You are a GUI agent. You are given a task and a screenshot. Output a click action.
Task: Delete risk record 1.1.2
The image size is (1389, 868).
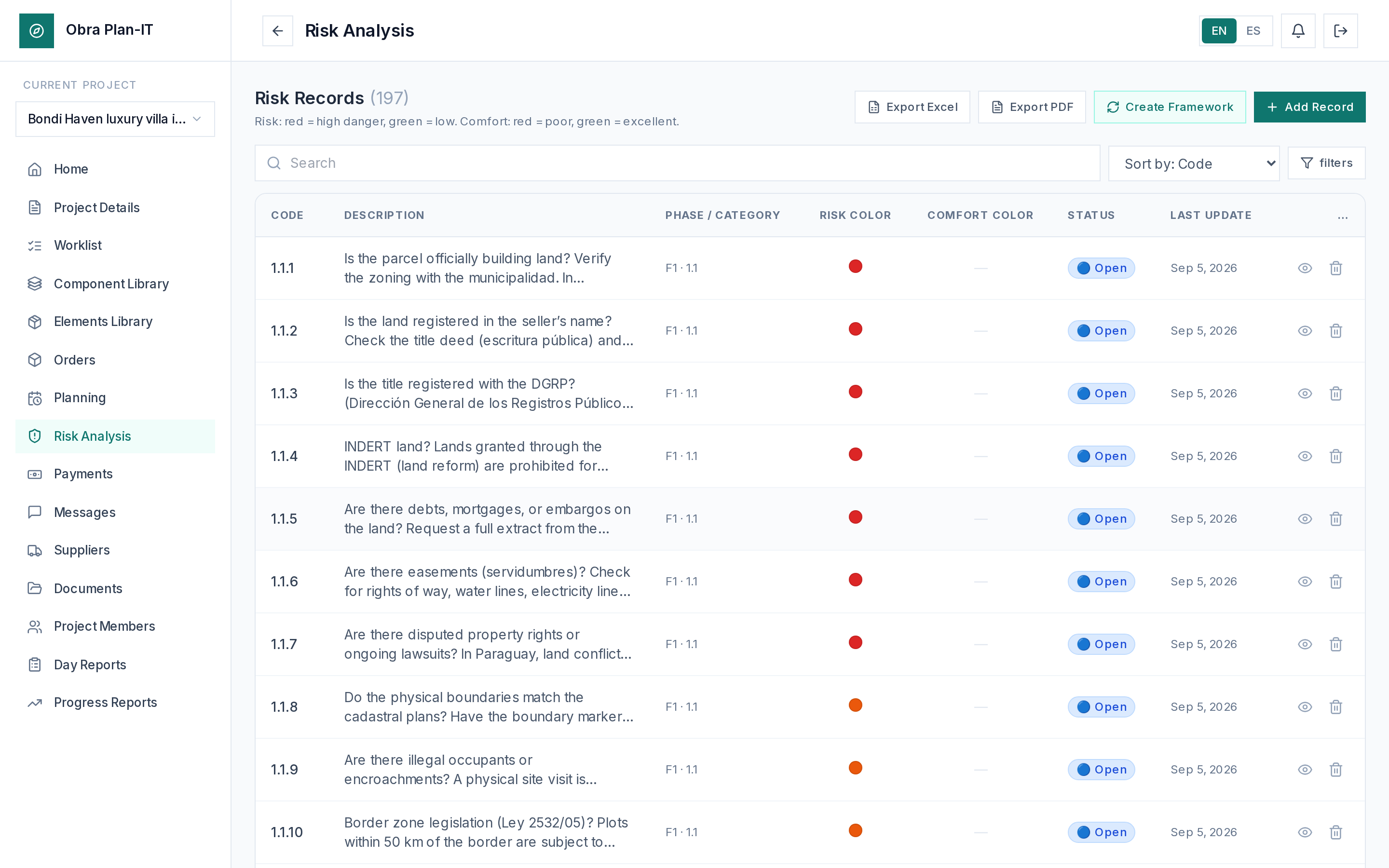[x=1335, y=331]
